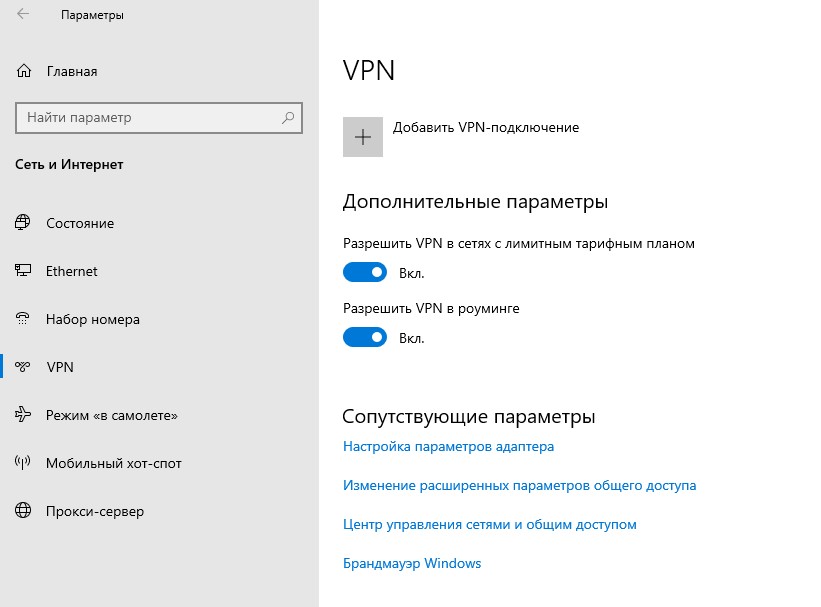Click the home icon beside Главная
The image size is (821, 607).
(24, 71)
